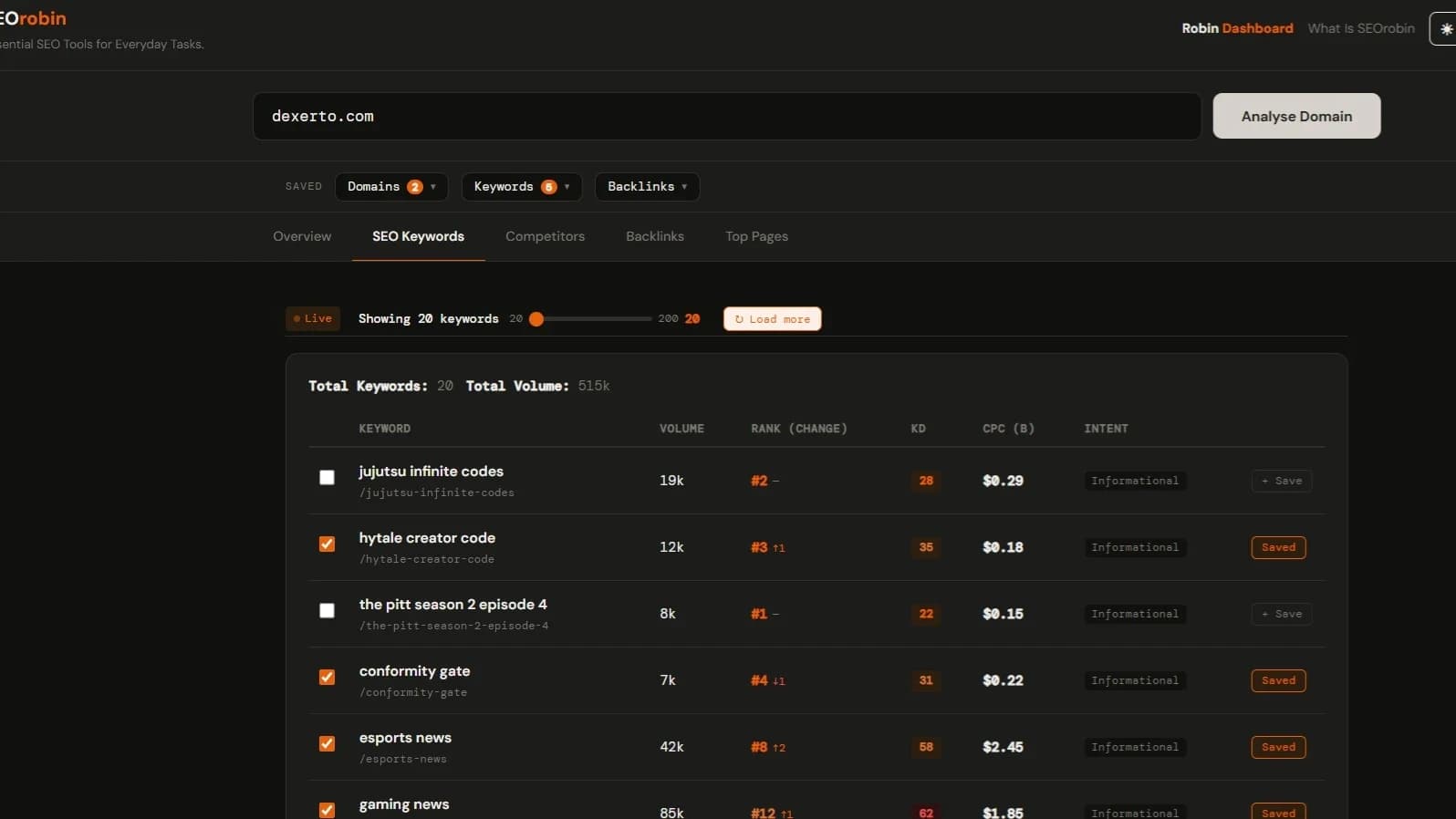Image resolution: width=1456 pixels, height=819 pixels.
Task: Switch to the Competitors tab
Action: (545, 236)
